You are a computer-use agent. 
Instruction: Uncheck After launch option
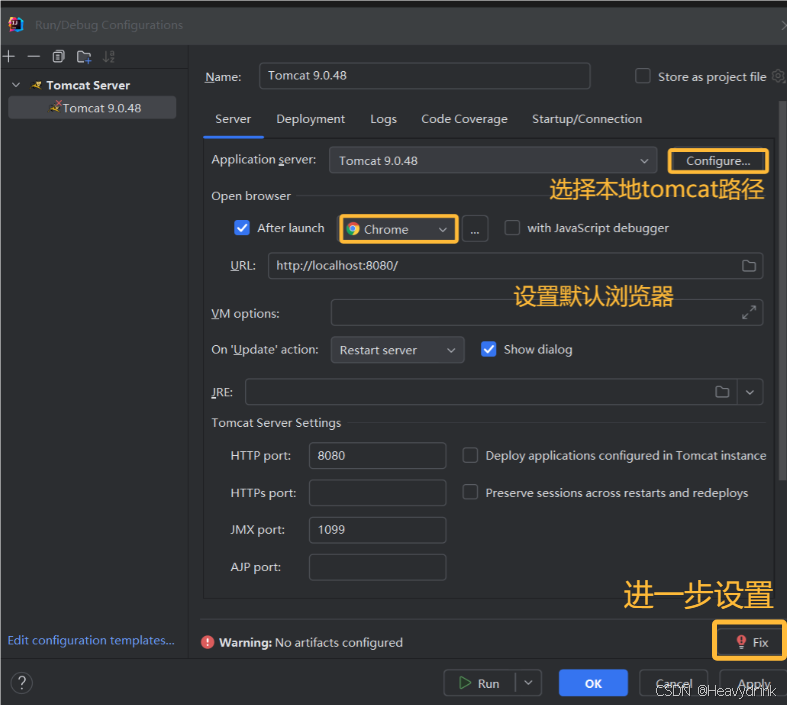[242, 228]
